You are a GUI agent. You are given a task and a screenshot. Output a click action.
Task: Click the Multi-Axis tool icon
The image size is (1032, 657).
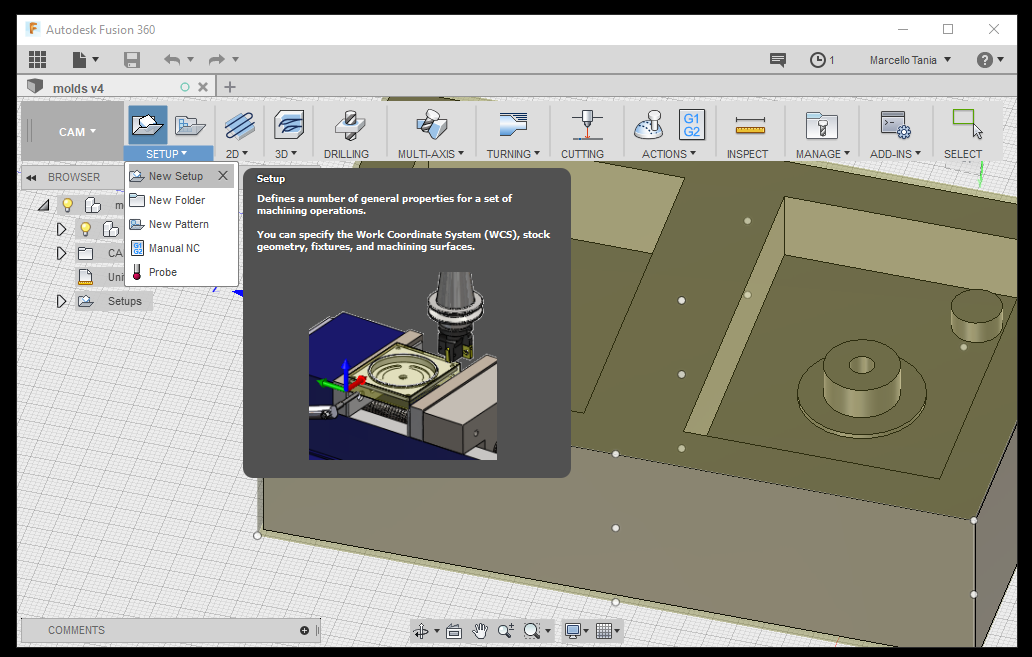click(x=432, y=124)
